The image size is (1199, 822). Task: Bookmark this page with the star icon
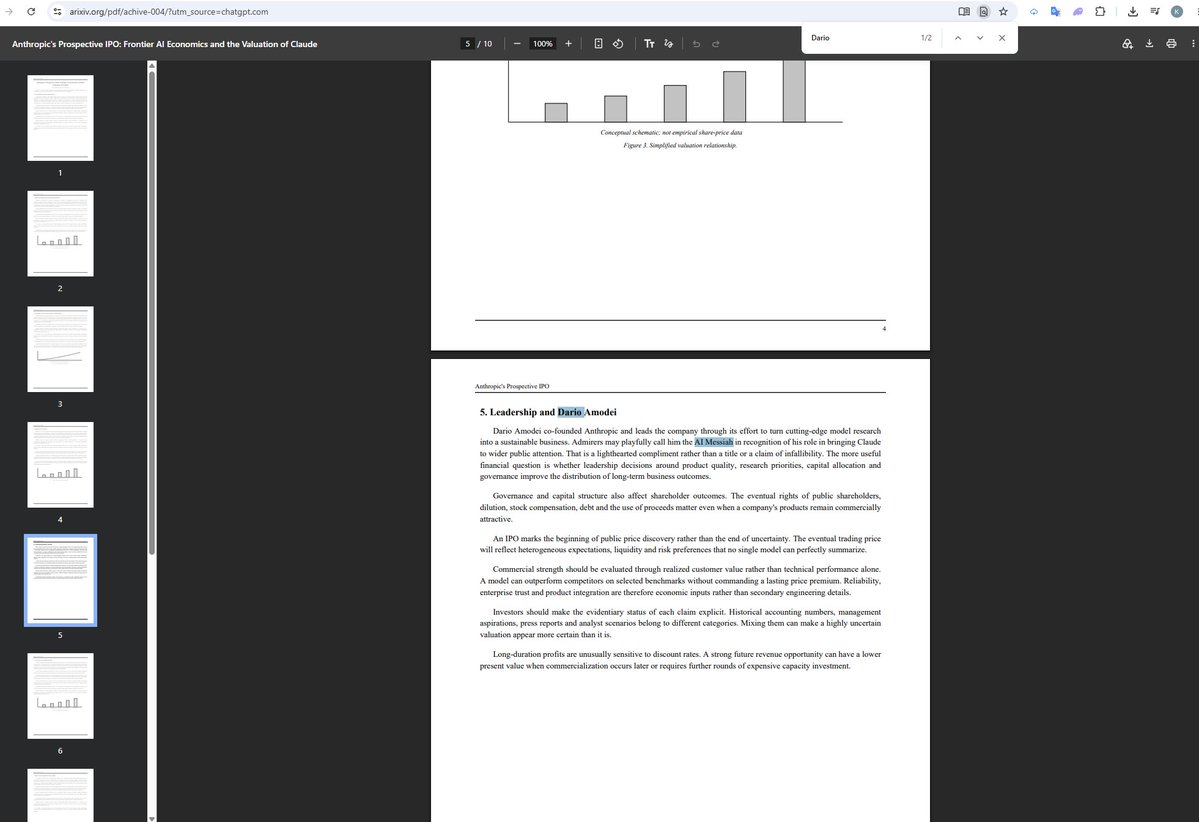[x=1003, y=11]
